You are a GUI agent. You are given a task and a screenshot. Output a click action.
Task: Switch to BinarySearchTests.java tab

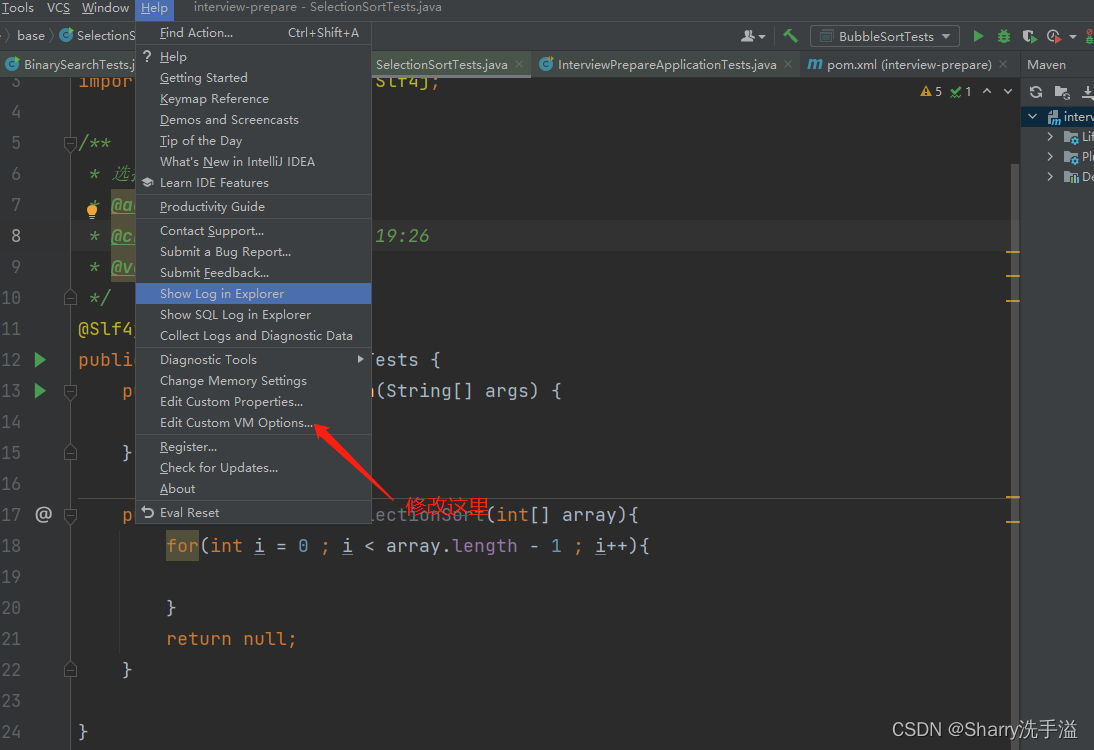[70, 64]
